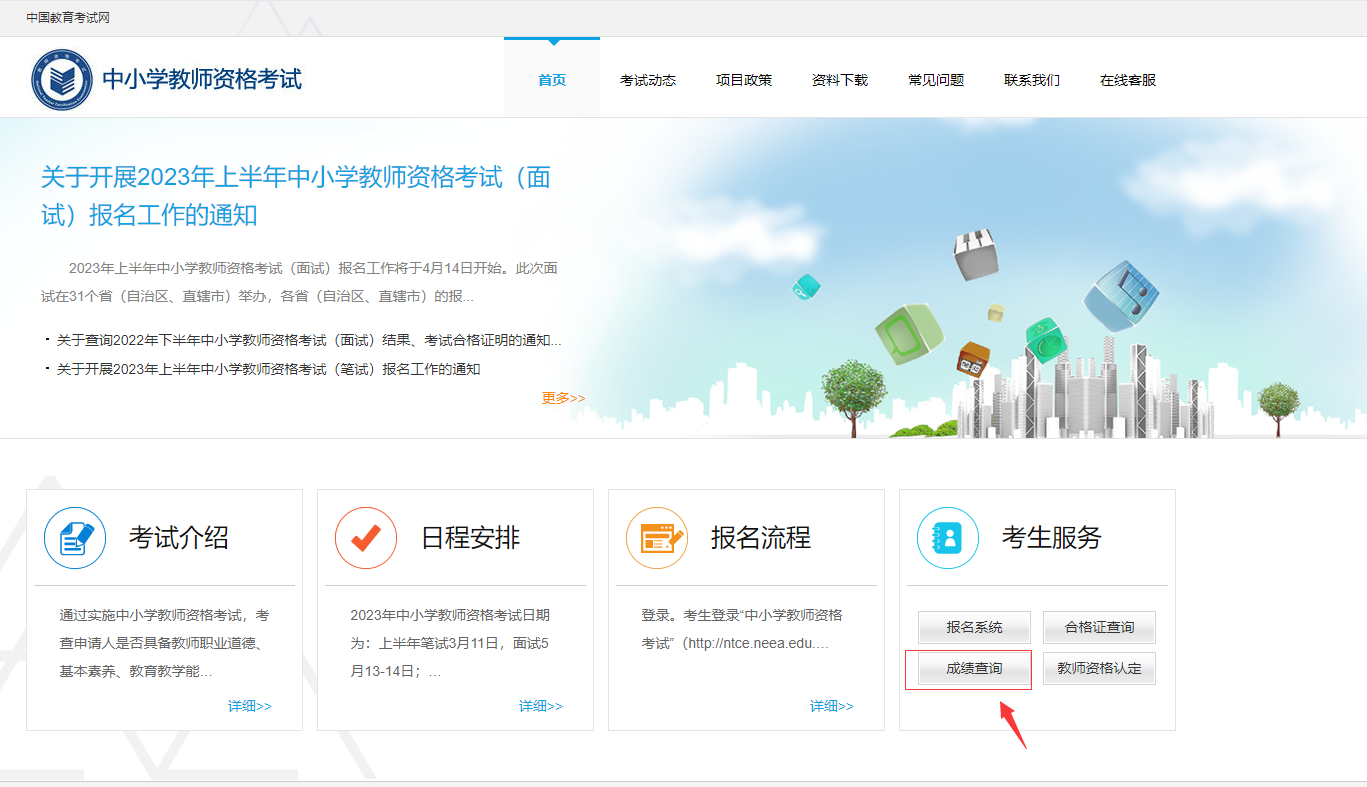Image resolution: width=1367 pixels, height=787 pixels.
Task: Open the 联系我们 navigation item
Action: pyautogui.click(x=1032, y=80)
